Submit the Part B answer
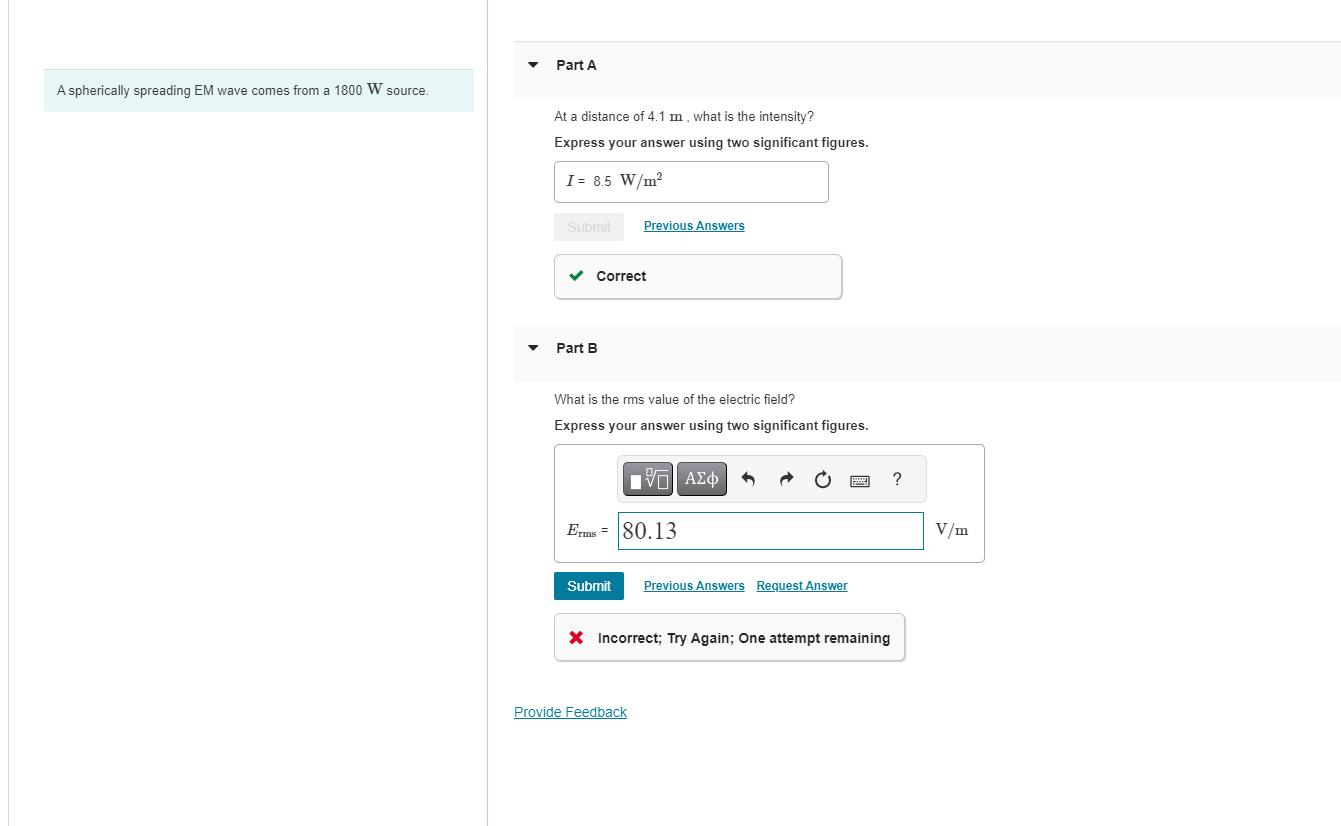The width and height of the screenshot is (1341, 826). click(589, 586)
